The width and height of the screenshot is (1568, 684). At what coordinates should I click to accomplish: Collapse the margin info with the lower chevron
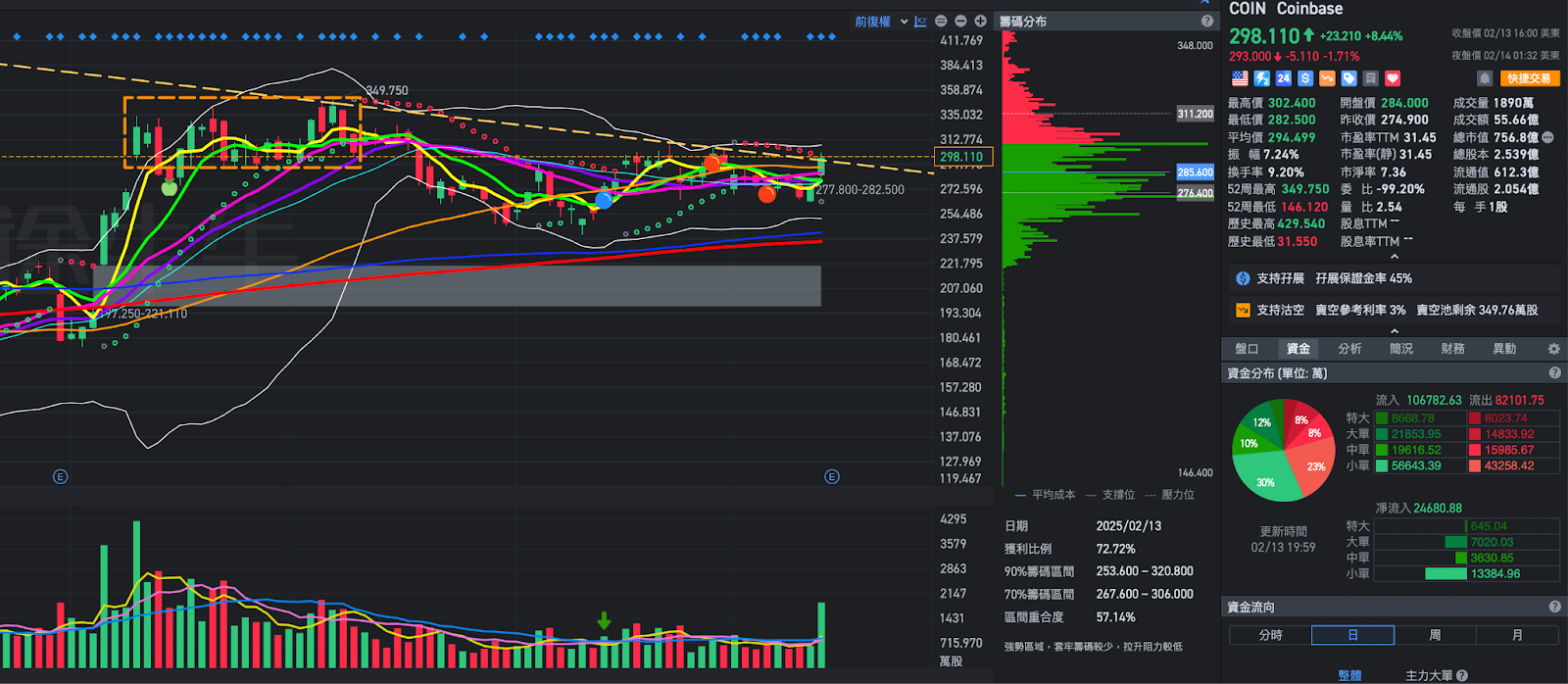point(1394,331)
